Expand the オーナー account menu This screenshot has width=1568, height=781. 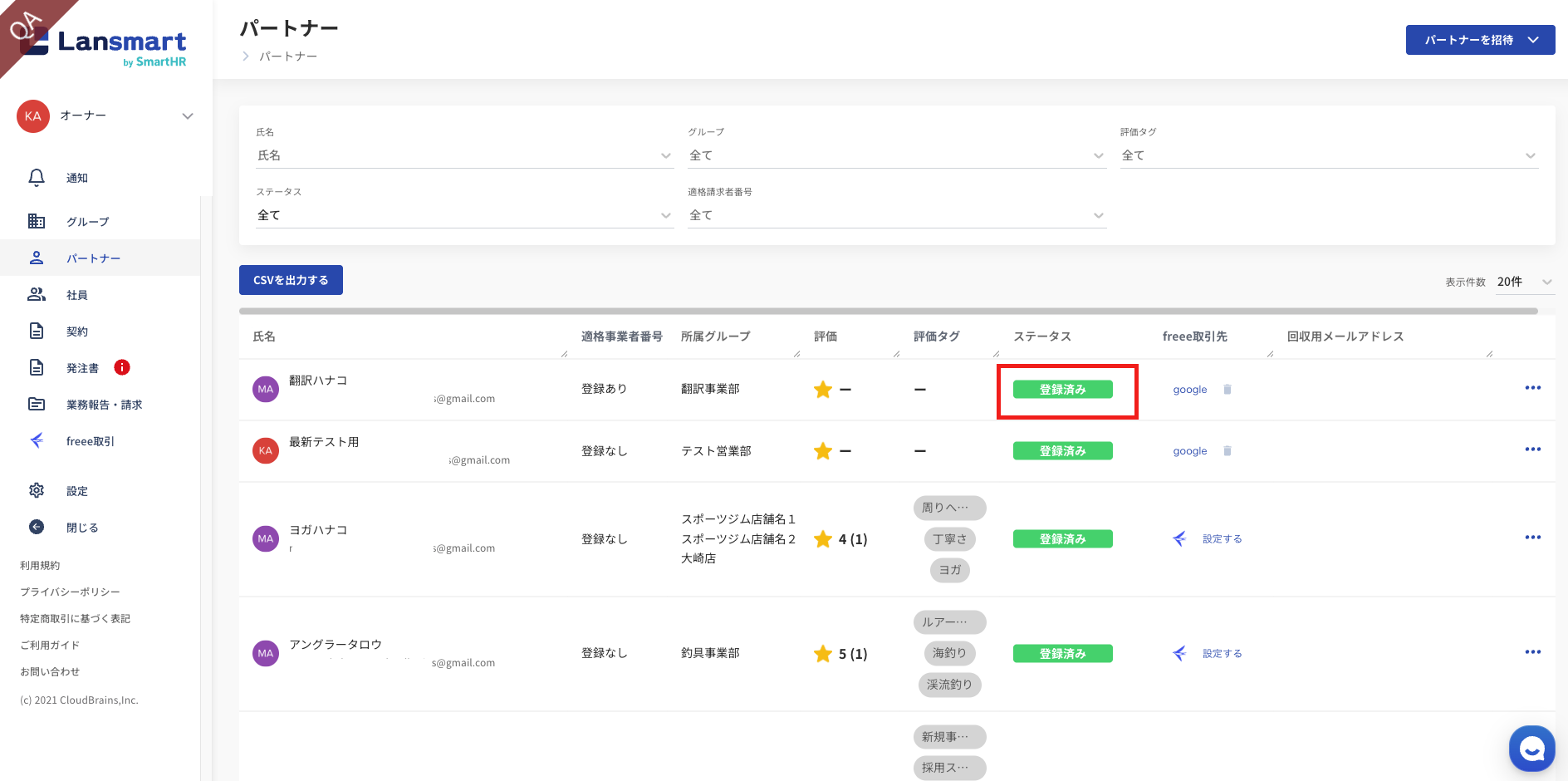[188, 116]
